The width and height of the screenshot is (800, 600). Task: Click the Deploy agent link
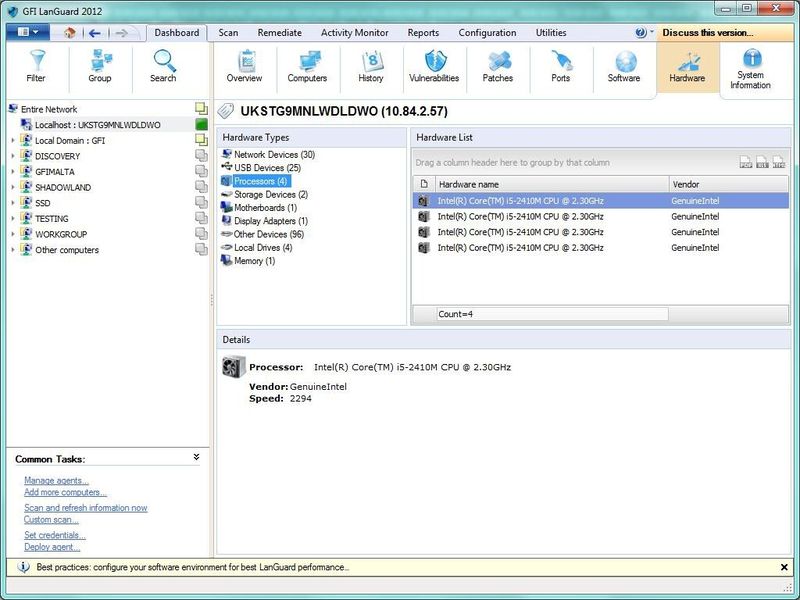(52, 547)
